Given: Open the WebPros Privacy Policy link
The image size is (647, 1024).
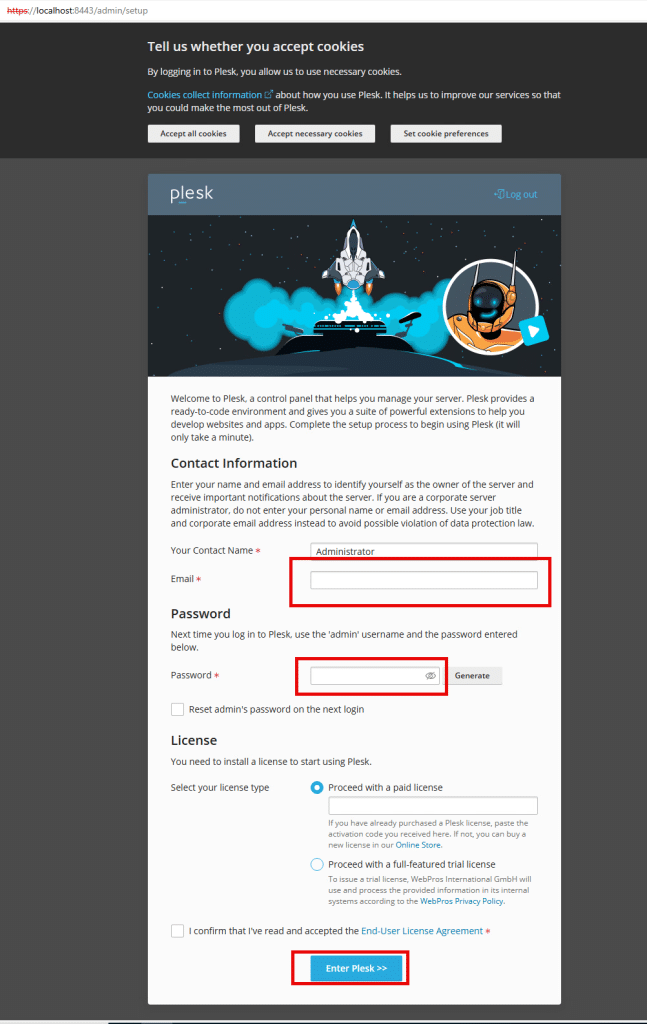Looking at the screenshot, I should click(x=462, y=901).
